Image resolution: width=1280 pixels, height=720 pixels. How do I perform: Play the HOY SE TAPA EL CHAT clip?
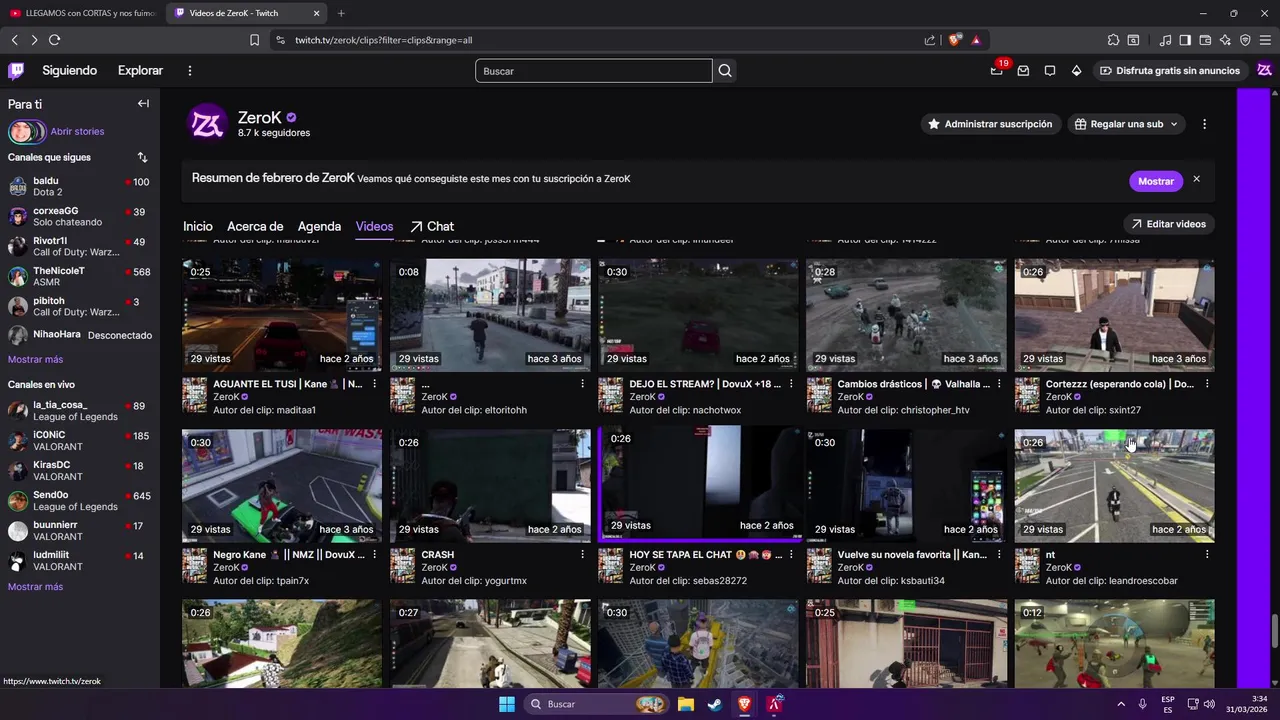[x=700, y=483]
